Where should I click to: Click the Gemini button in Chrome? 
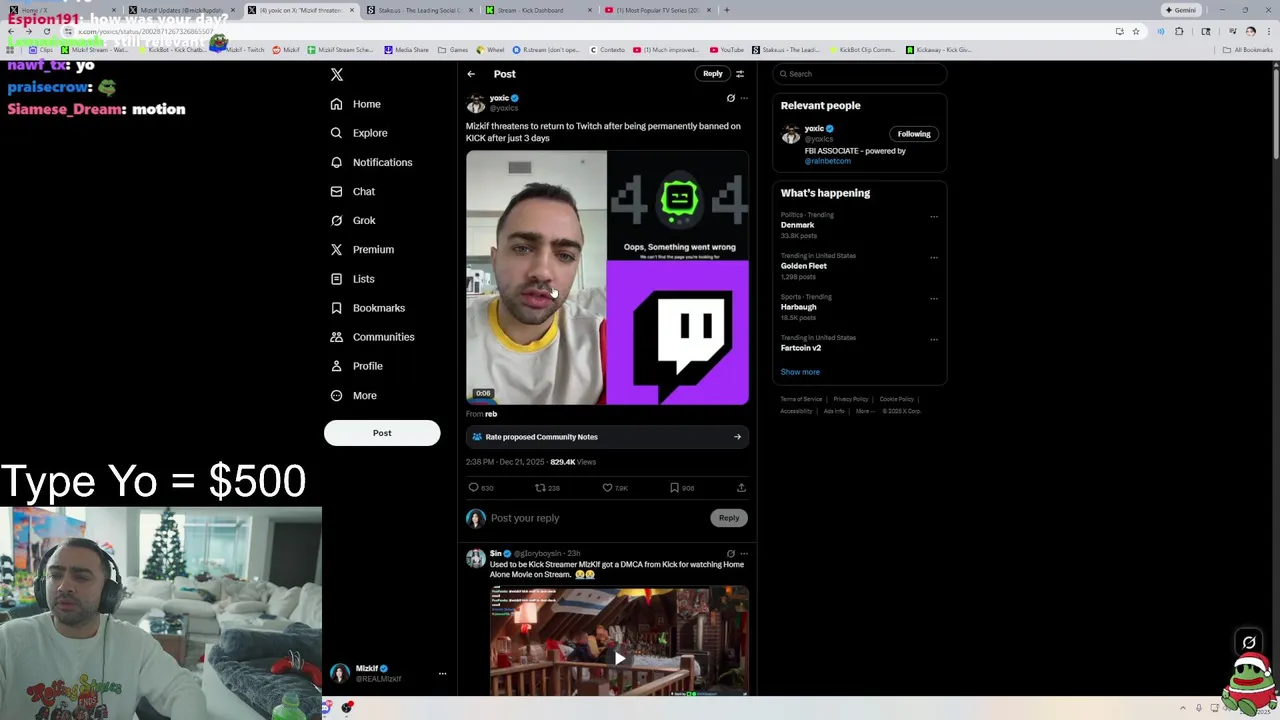(x=1181, y=10)
